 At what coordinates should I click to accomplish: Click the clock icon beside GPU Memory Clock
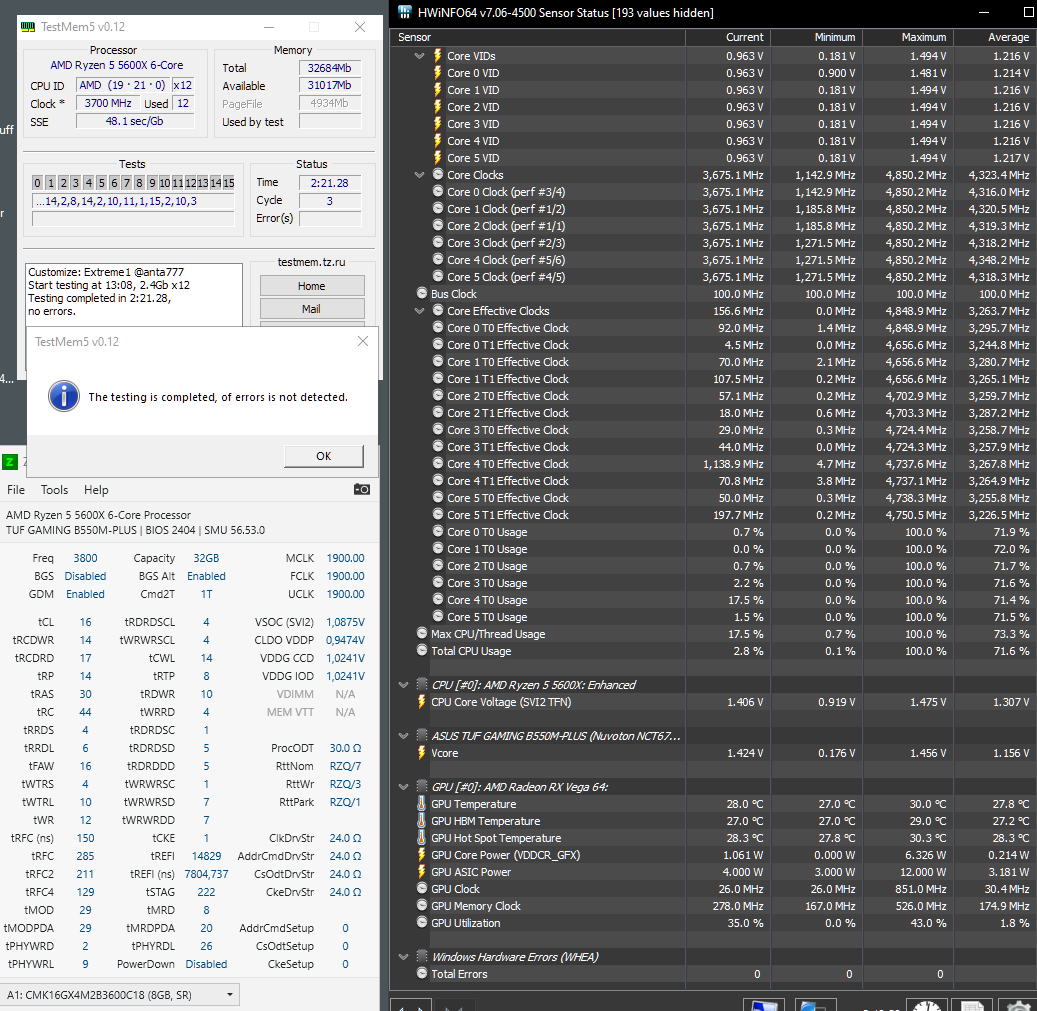422,905
